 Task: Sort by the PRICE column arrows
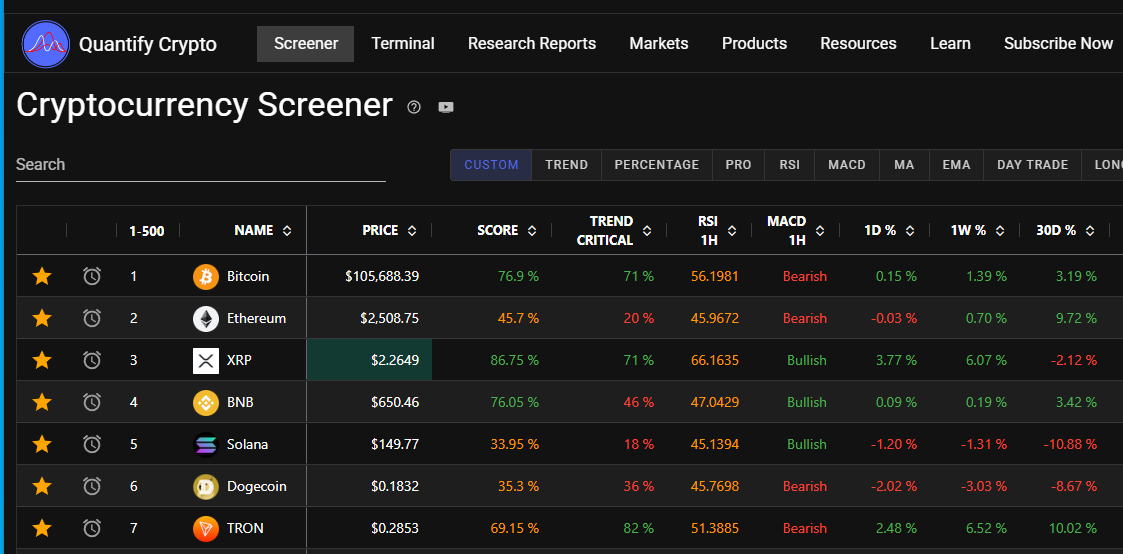tap(412, 231)
